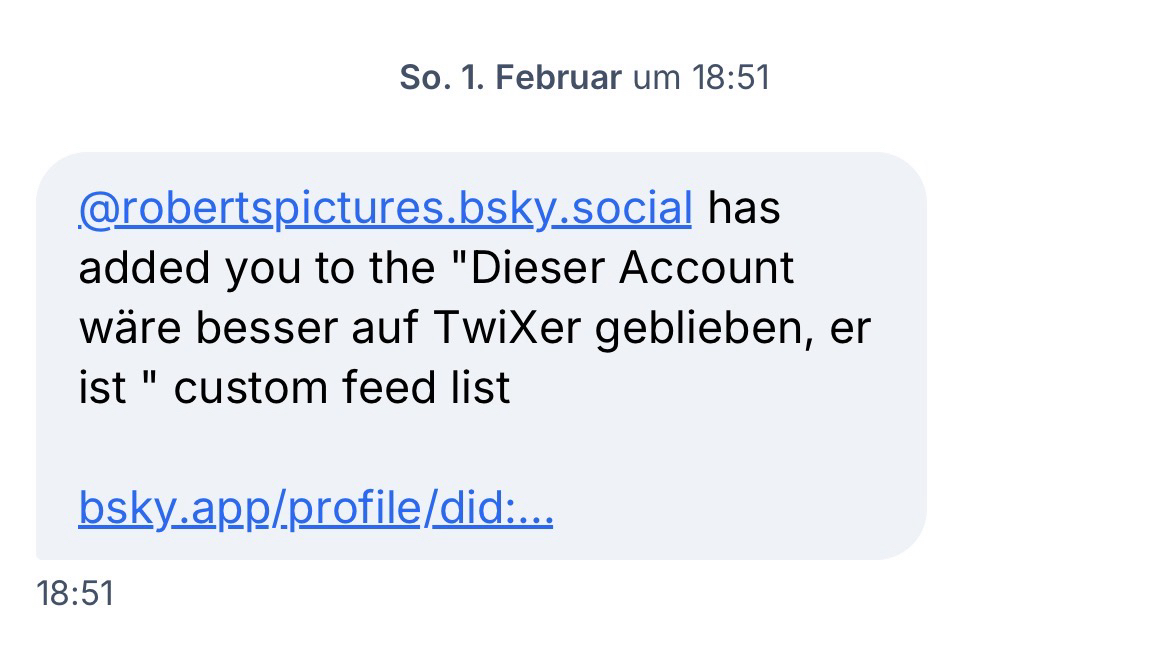Open the @robertspictures.bsky.social mention link
1170x653 pixels.
coord(384,208)
